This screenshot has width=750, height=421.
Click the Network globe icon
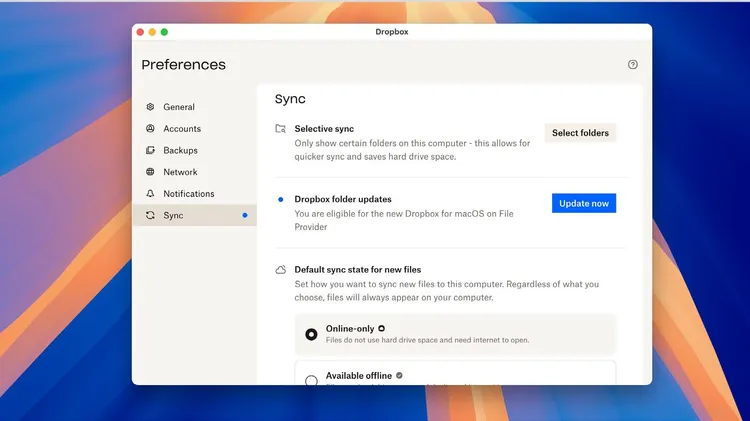150,172
